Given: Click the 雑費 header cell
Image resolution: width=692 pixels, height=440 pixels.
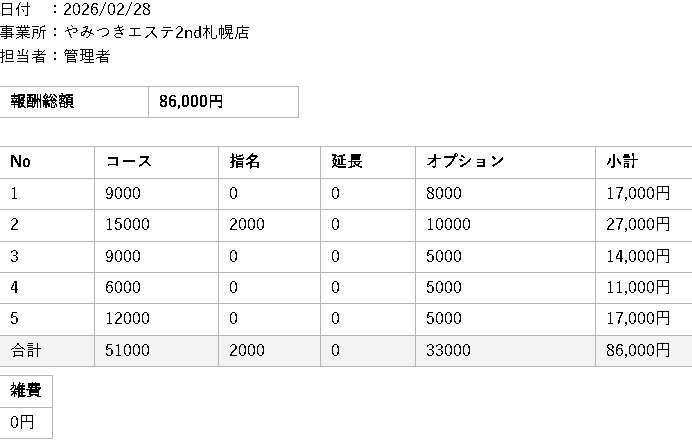Looking at the screenshot, I should coord(26,392).
